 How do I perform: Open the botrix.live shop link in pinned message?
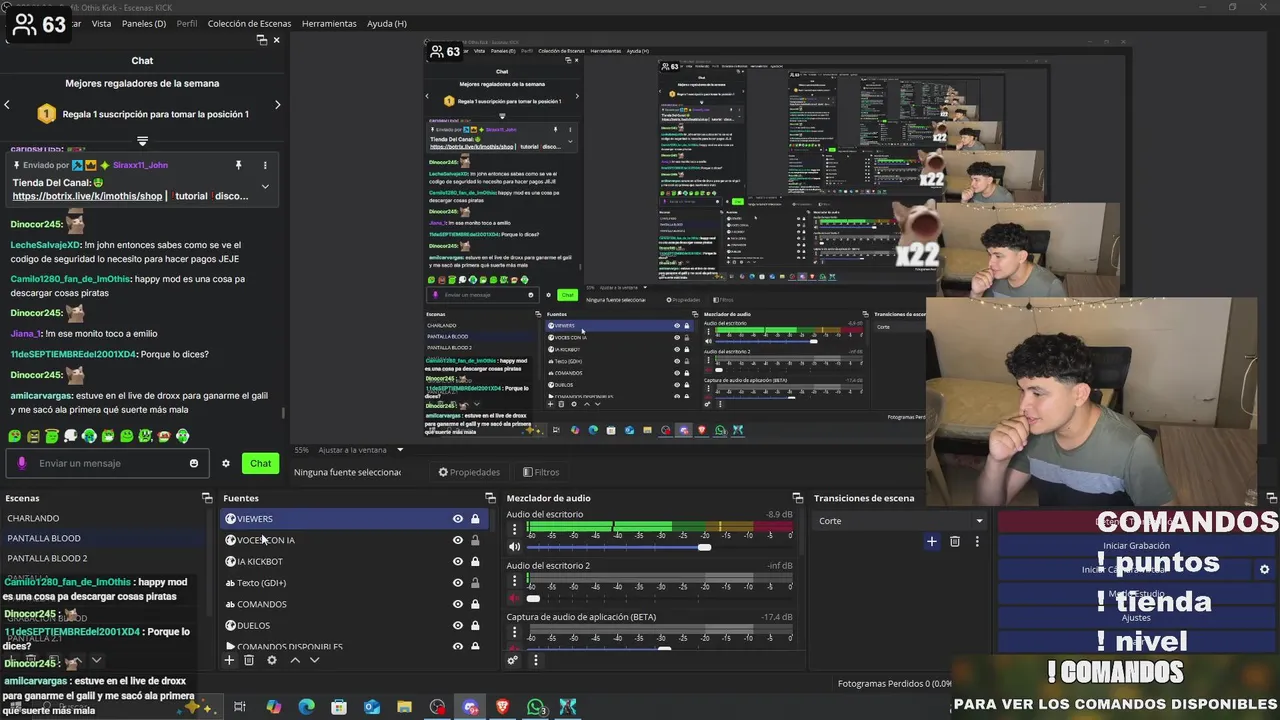(x=87, y=196)
